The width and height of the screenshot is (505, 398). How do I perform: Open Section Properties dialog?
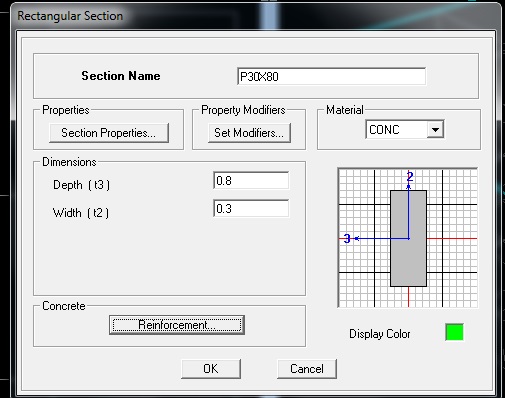coord(109,133)
